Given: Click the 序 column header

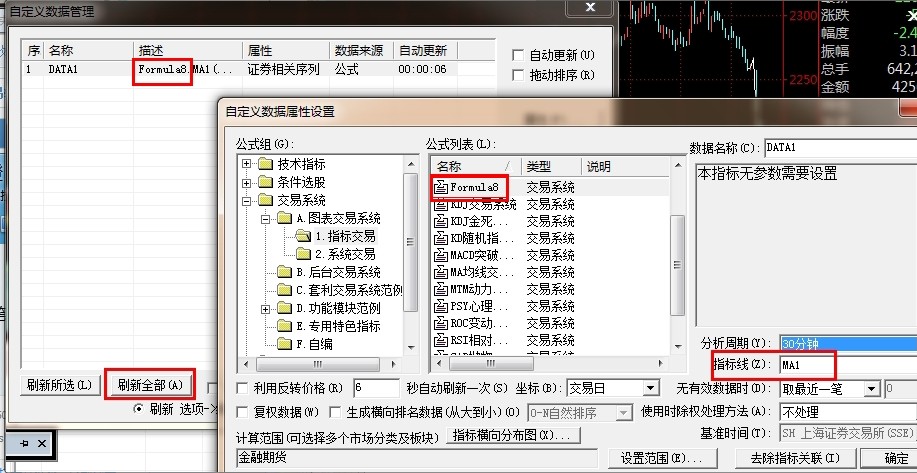Looking at the screenshot, I should [34, 50].
